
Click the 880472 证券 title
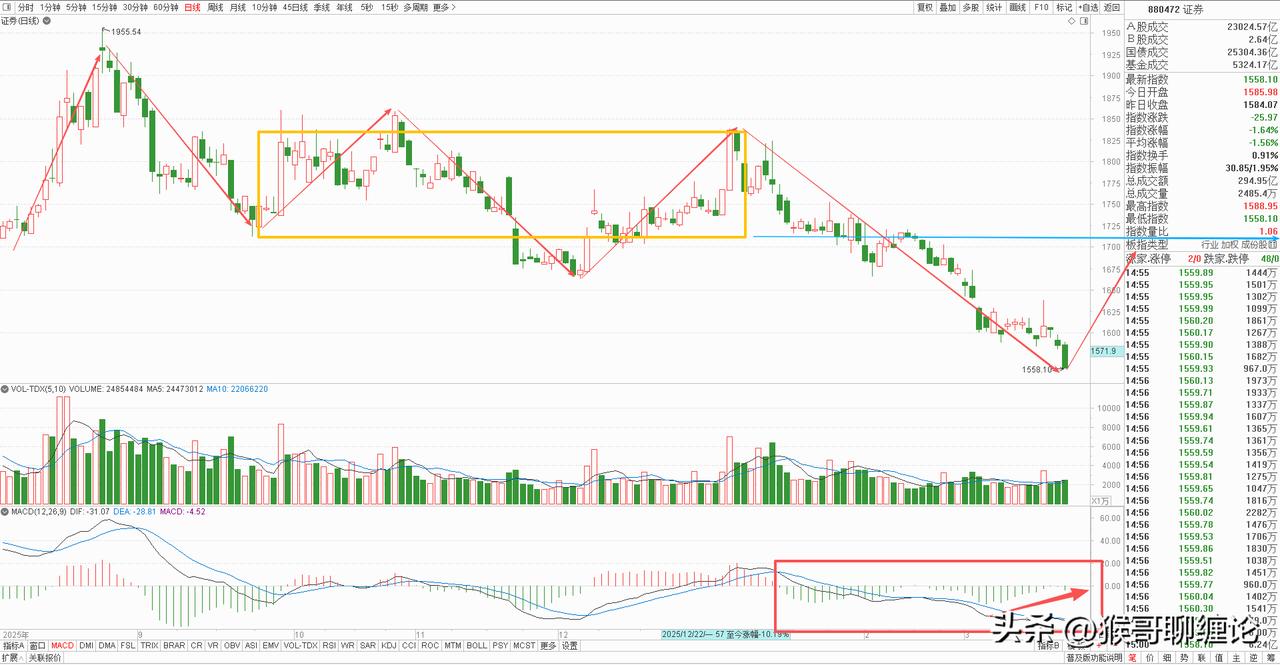pyautogui.click(x=1176, y=10)
